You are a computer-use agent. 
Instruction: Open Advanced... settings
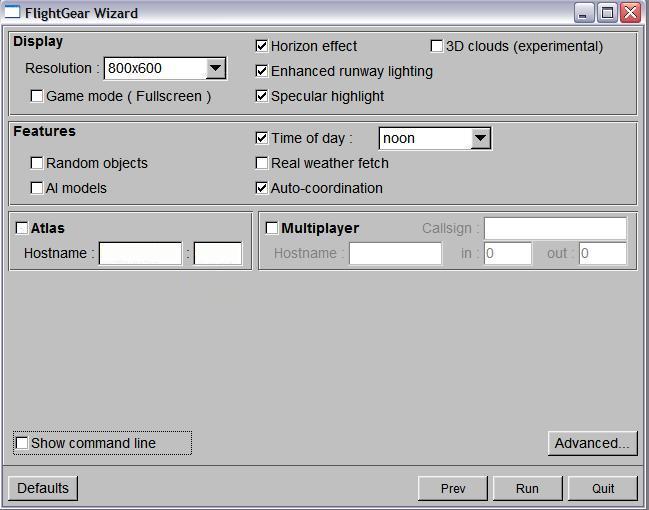click(x=592, y=443)
